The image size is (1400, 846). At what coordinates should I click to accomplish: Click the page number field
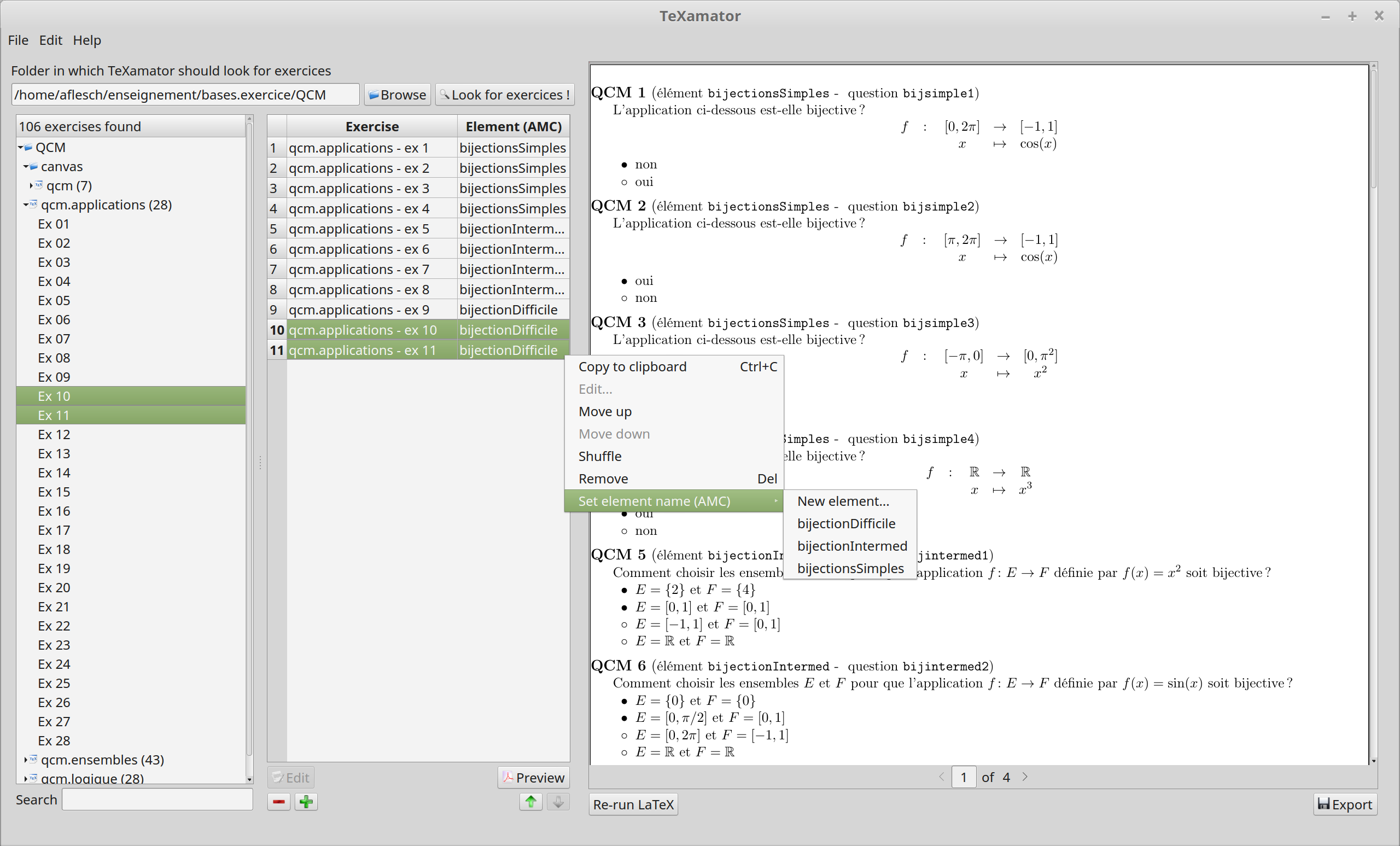point(964,777)
